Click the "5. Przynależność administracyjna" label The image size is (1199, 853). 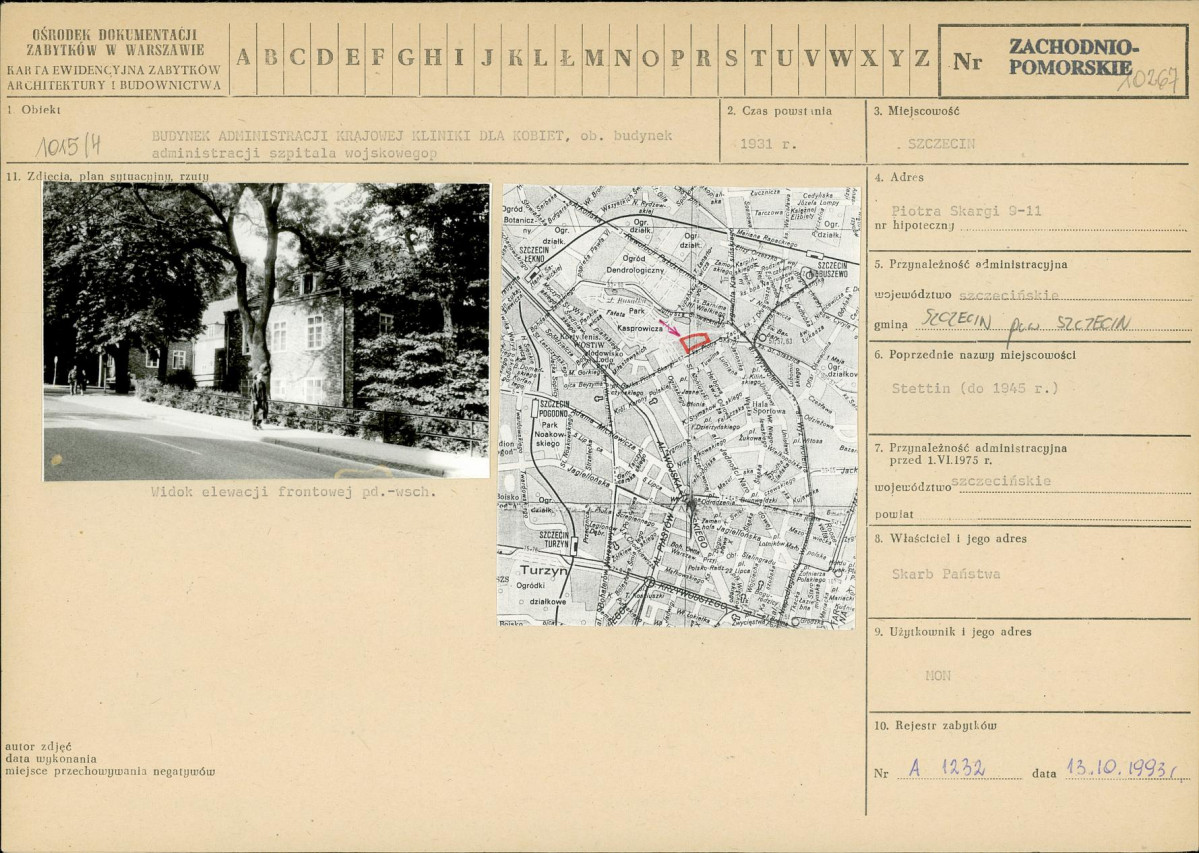970,265
